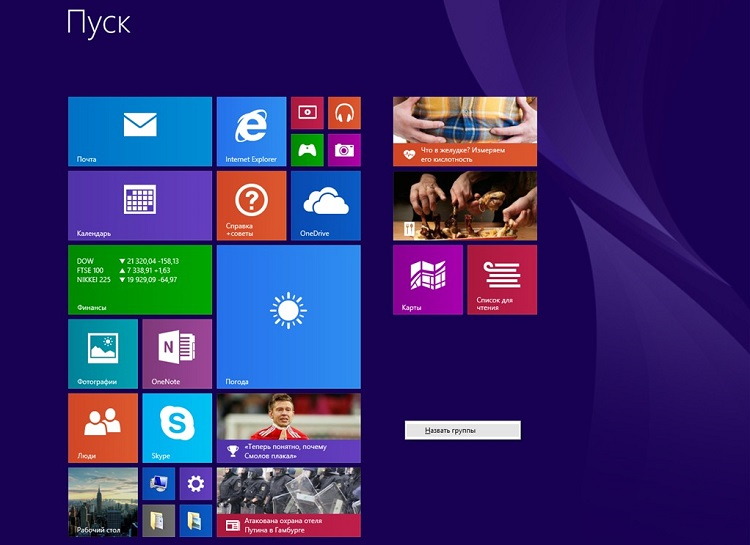Launch Internet Explorer tile
This screenshot has height=545, width=750.
pos(251,131)
